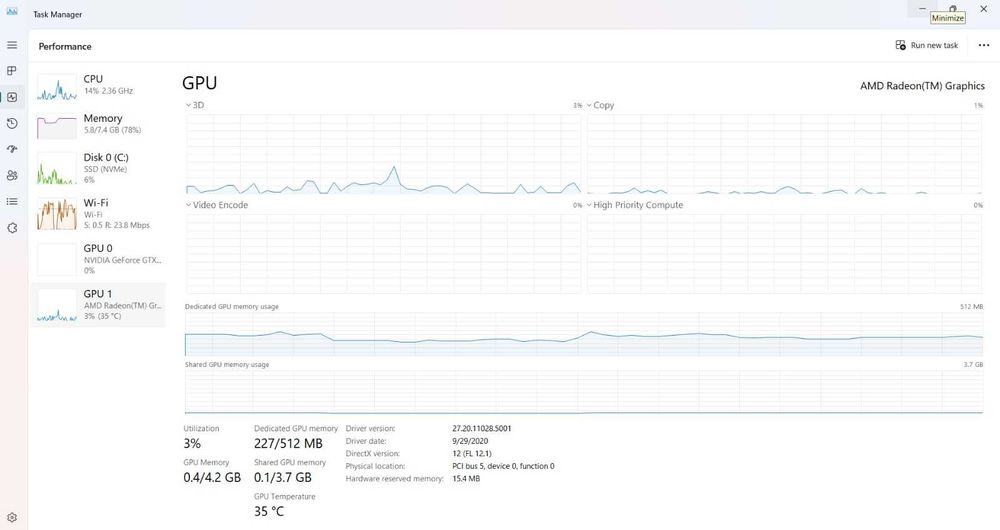This screenshot has height=530, width=1000.
Task: Open Task Manager settings gear
Action: (x=11, y=517)
